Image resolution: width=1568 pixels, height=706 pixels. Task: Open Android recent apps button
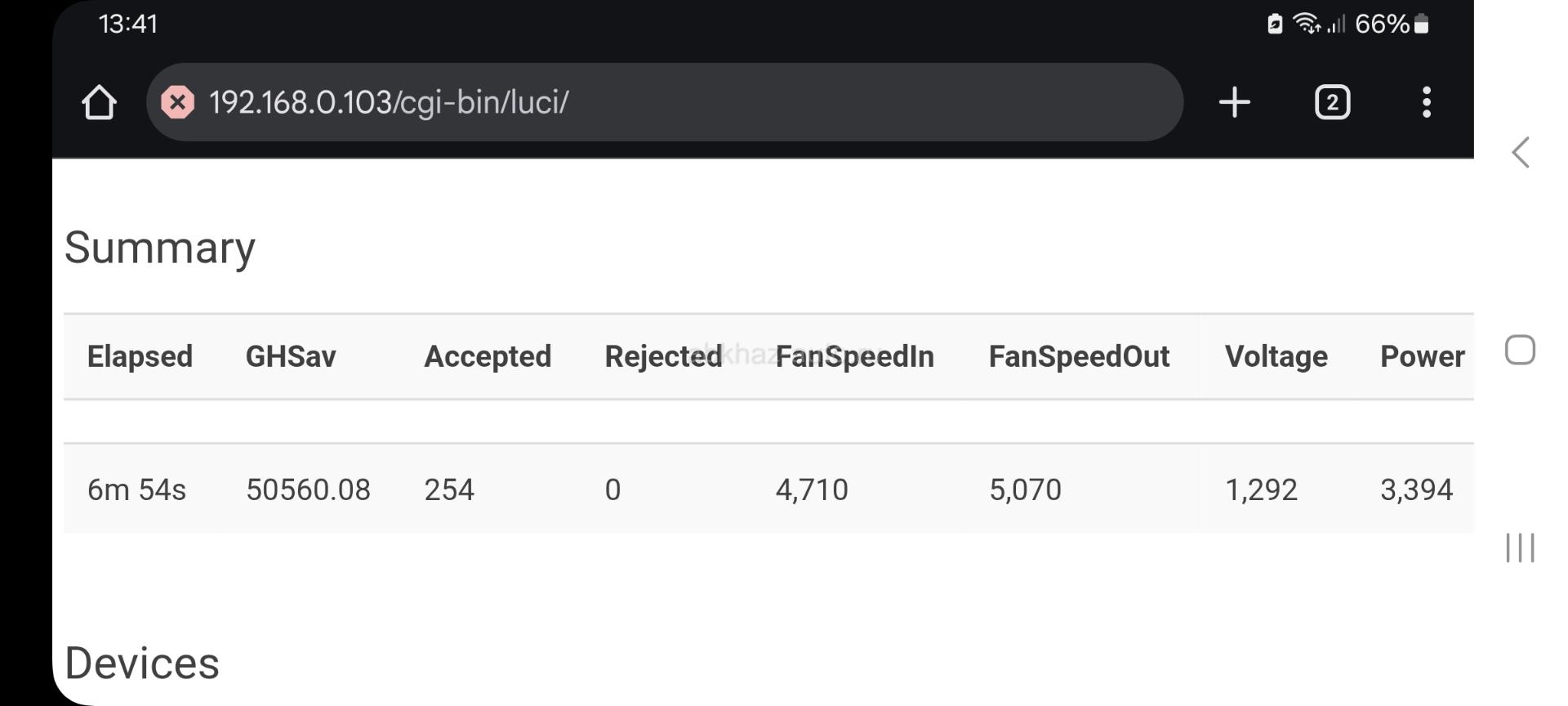tap(1520, 547)
